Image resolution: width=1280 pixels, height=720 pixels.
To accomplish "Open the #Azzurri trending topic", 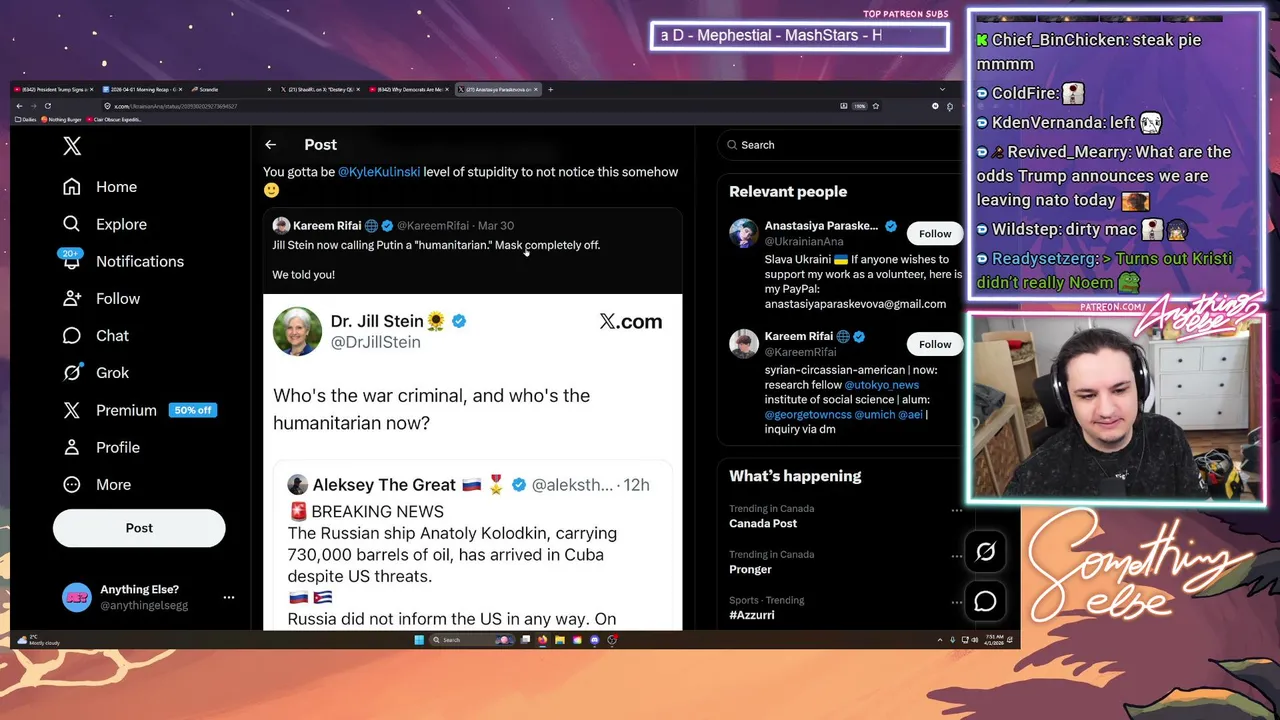I will 752,615.
